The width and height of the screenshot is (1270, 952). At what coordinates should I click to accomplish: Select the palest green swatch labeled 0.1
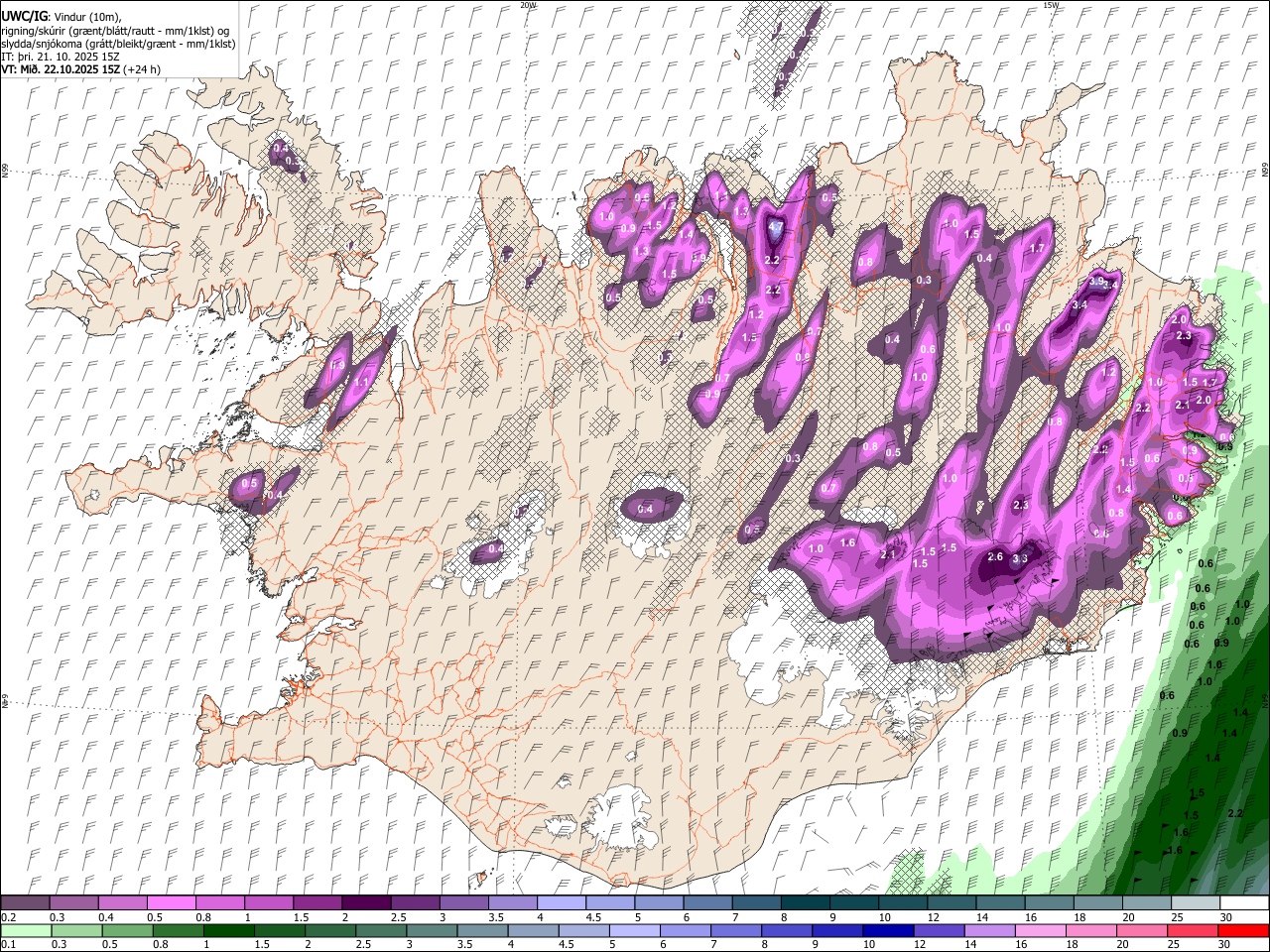[x=24, y=931]
